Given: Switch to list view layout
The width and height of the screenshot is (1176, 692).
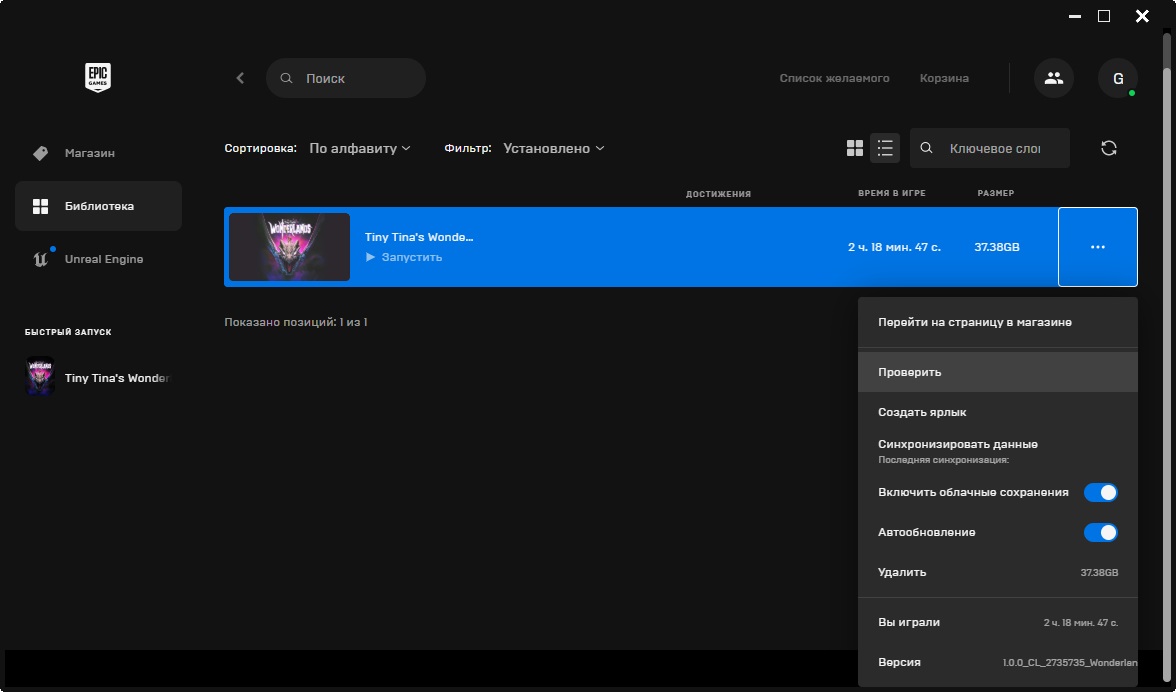Looking at the screenshot, I should (x=885, y=148).
